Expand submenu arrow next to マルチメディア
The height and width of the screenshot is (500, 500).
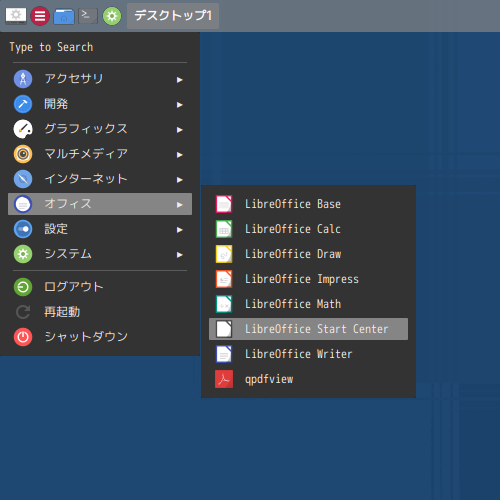(x=180, y=155)
